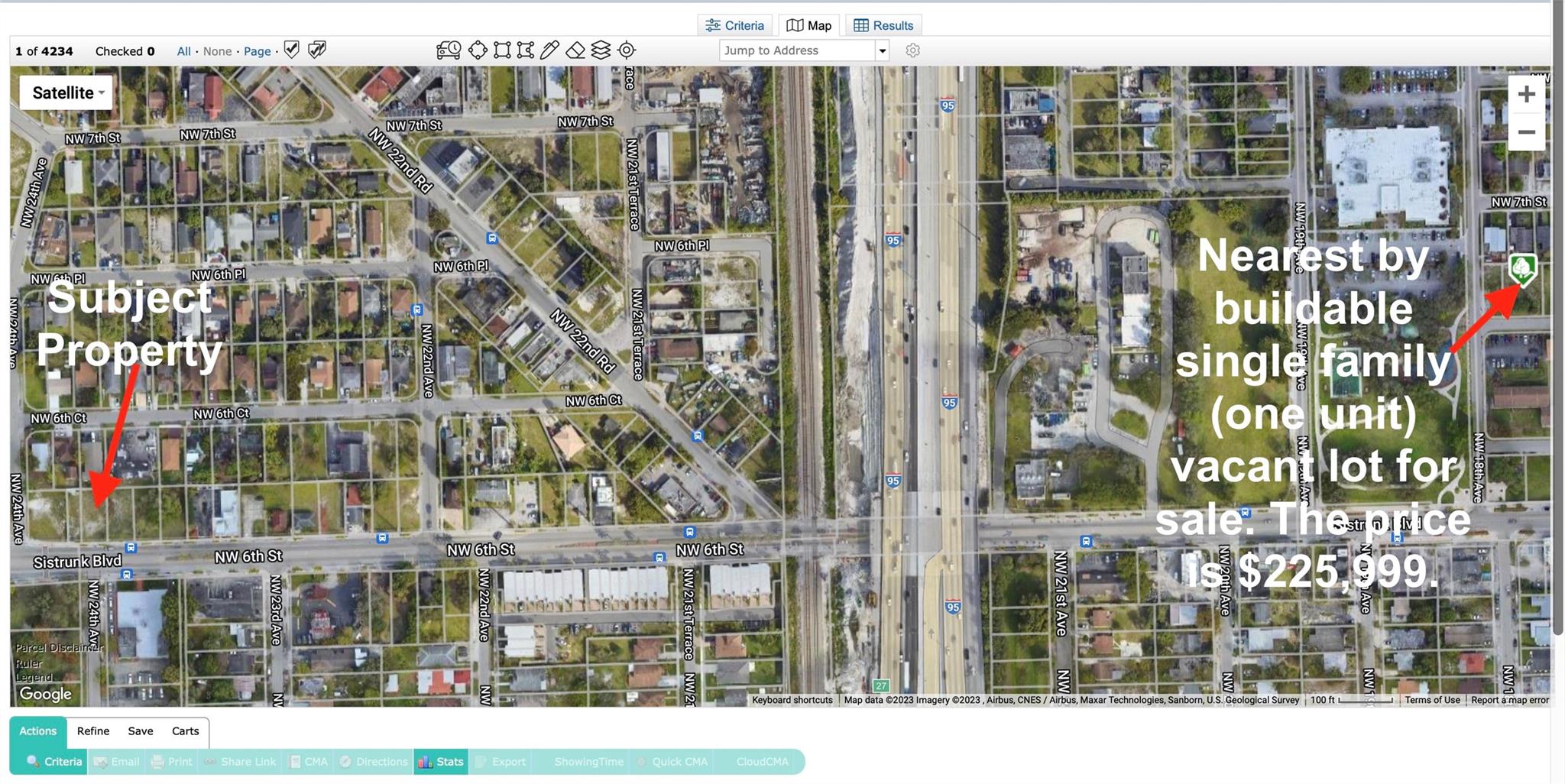Select the polygon shape drawing tool

point(525,50)
